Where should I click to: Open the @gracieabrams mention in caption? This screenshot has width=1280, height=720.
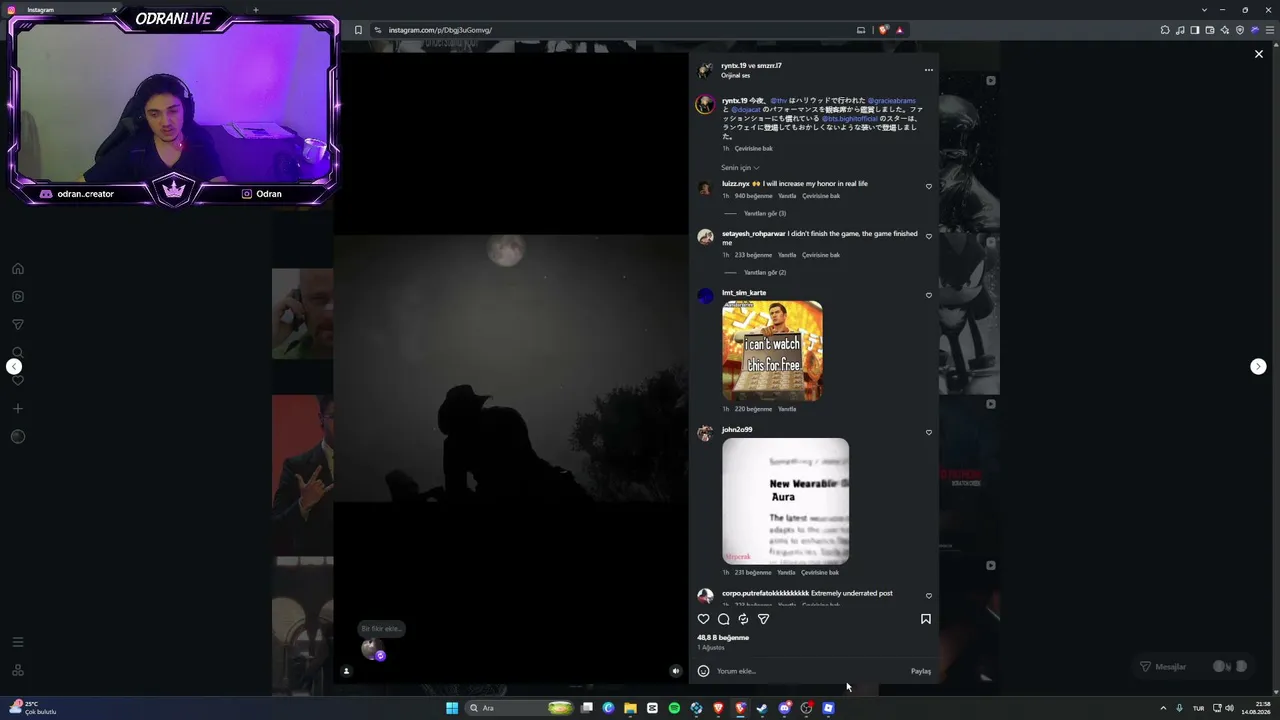pyautogui.click(x=892, y=101)
